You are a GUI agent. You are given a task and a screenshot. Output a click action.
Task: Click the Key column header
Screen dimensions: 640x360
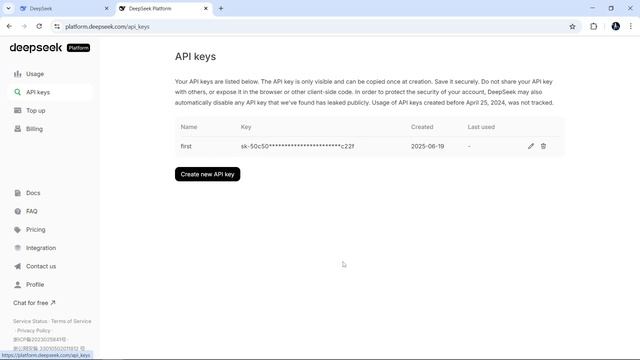(246, 127)
